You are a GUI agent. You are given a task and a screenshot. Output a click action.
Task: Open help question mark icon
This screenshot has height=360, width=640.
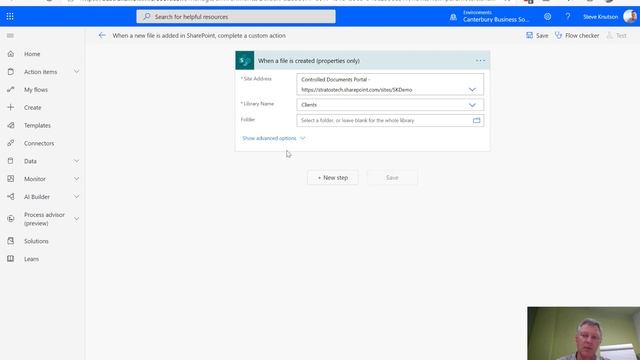click(567, 17)
